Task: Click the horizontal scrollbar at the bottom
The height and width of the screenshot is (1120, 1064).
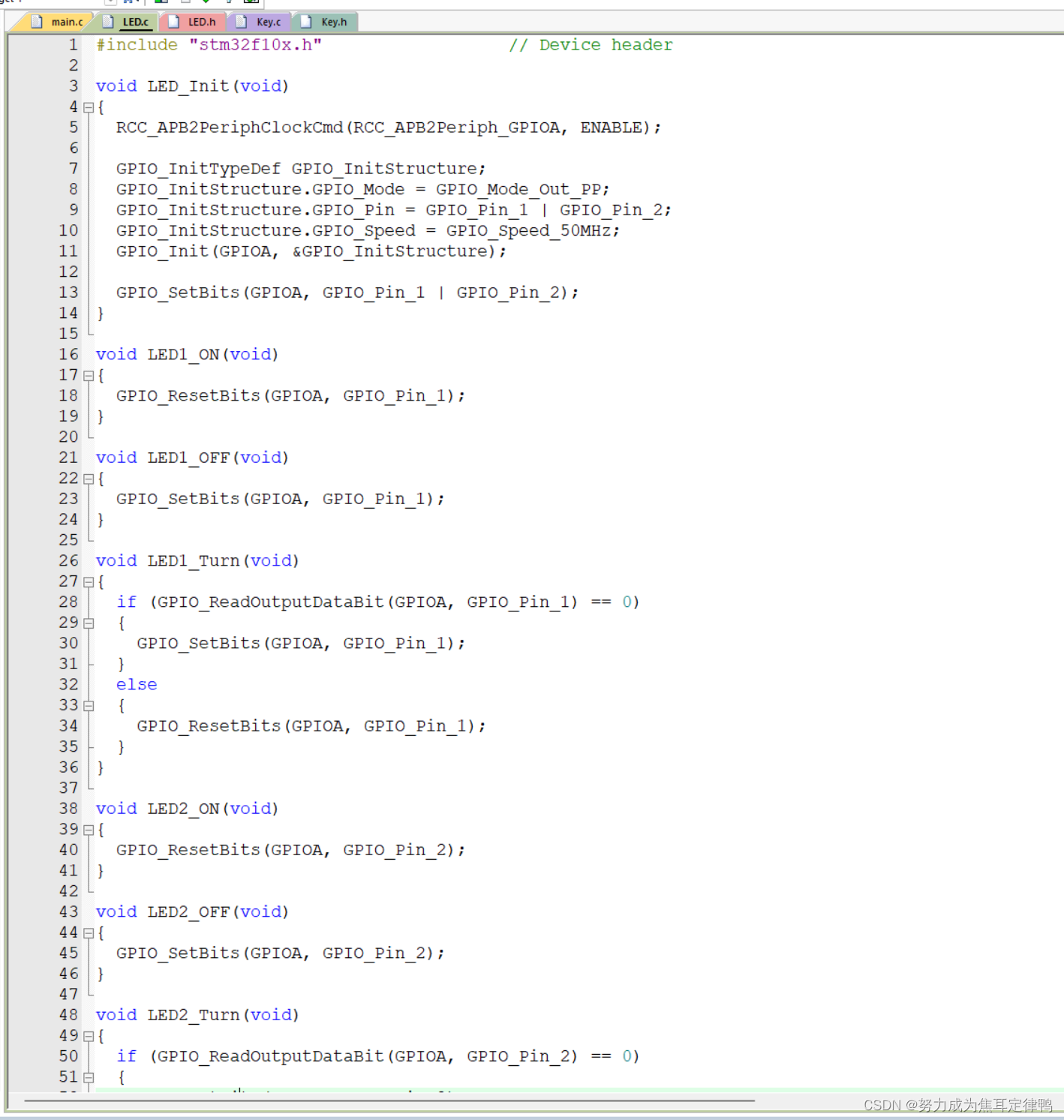Action: (389, 1100)
